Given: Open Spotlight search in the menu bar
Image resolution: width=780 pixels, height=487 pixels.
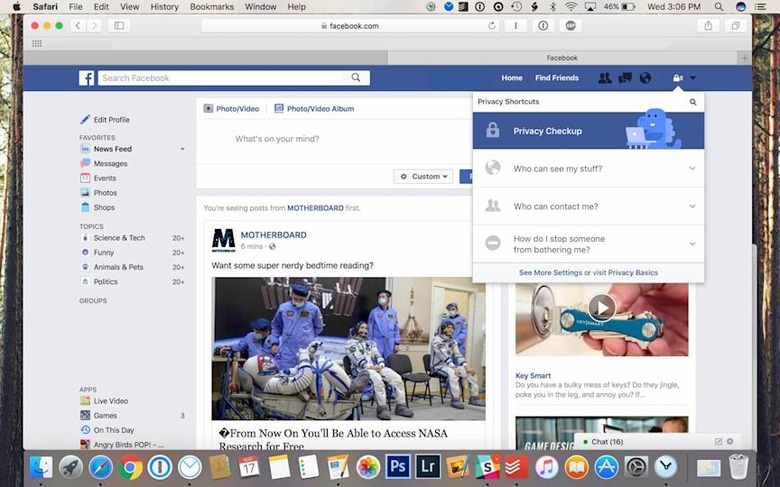Looking at the screenshot, I should click(719, 7).
